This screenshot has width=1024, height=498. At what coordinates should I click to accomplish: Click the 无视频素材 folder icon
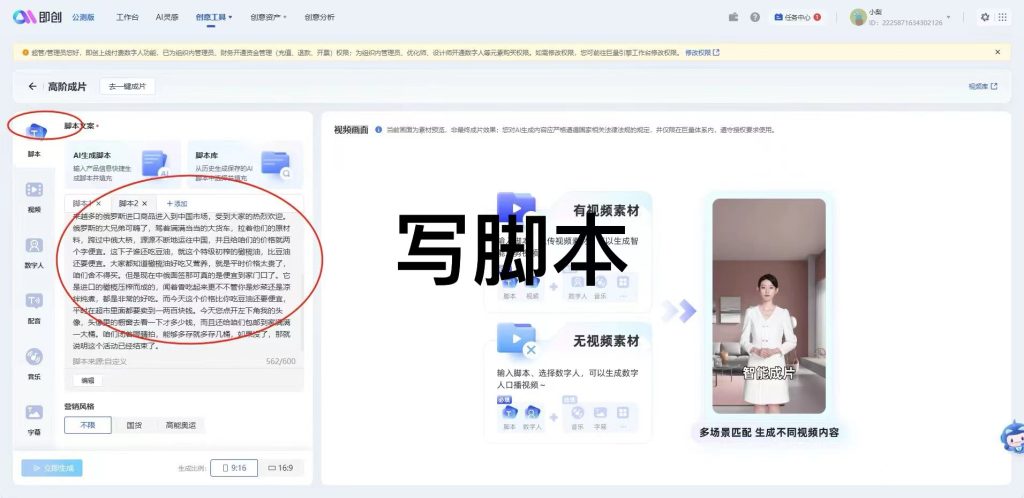[x=517, y=338]
